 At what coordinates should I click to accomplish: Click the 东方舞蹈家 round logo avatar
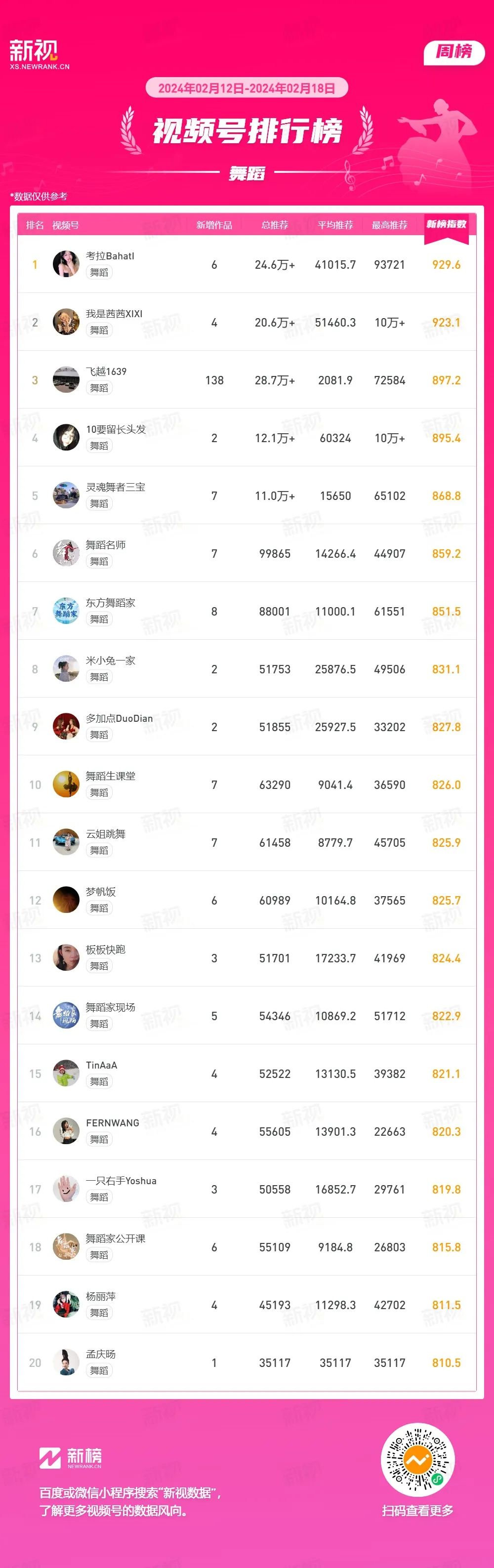coord(66,611)
